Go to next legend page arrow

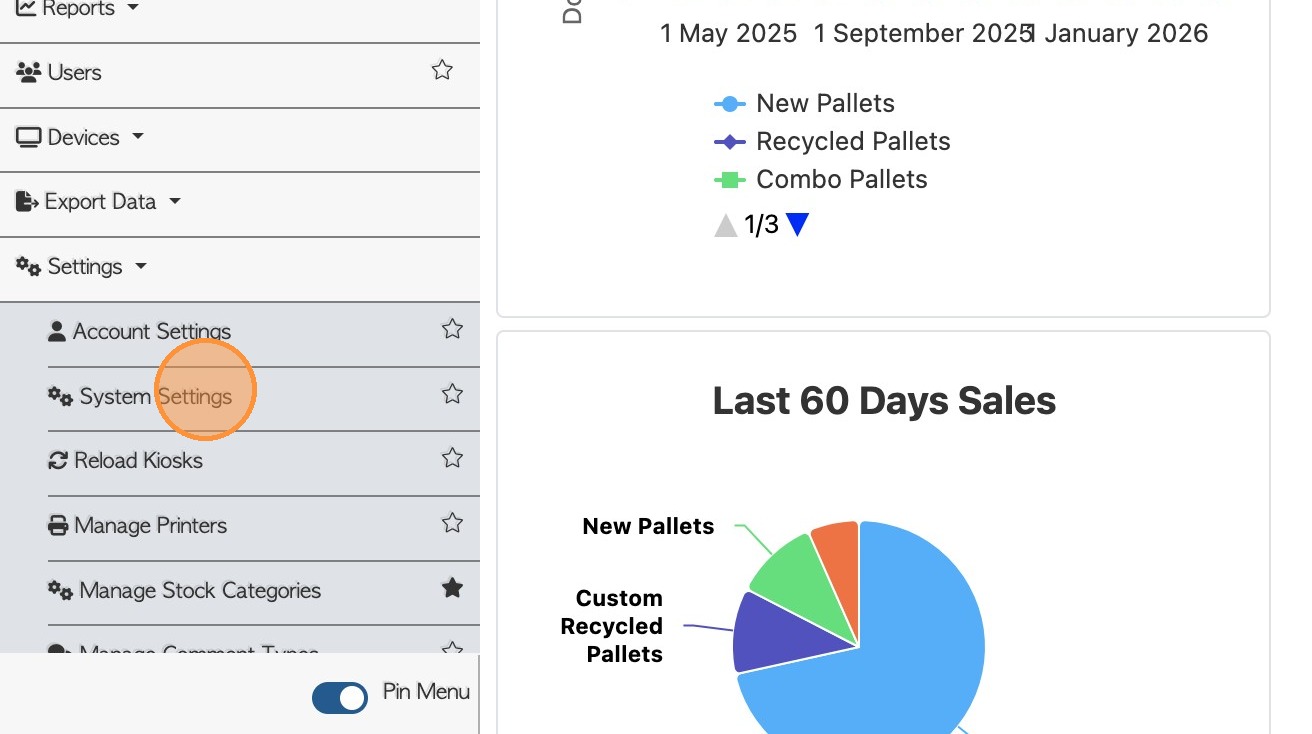click(x=797, y=225)
